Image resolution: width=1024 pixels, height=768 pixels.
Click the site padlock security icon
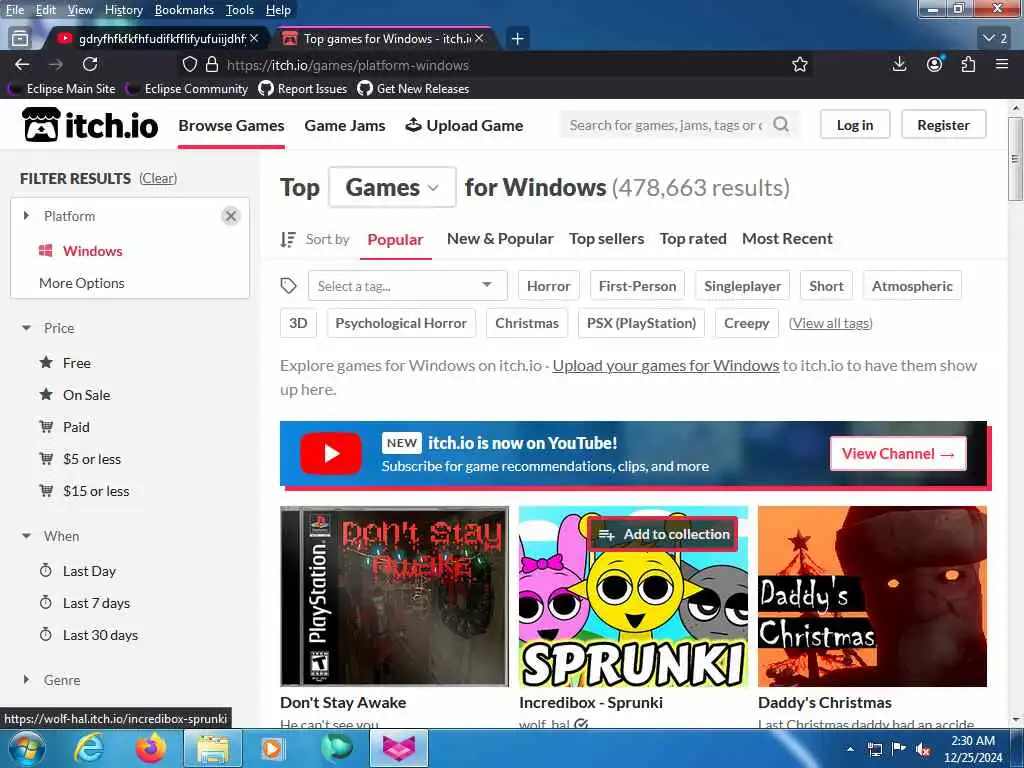pyautogui.click(x=212, y=65)
